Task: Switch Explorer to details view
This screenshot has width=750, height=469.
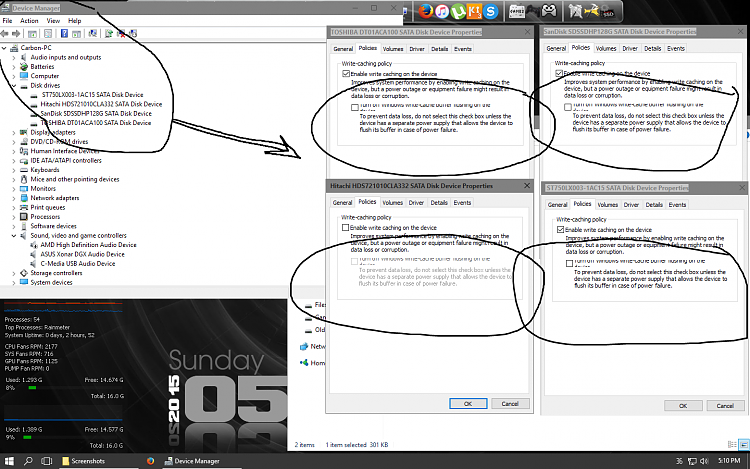Action: (732, 445)
